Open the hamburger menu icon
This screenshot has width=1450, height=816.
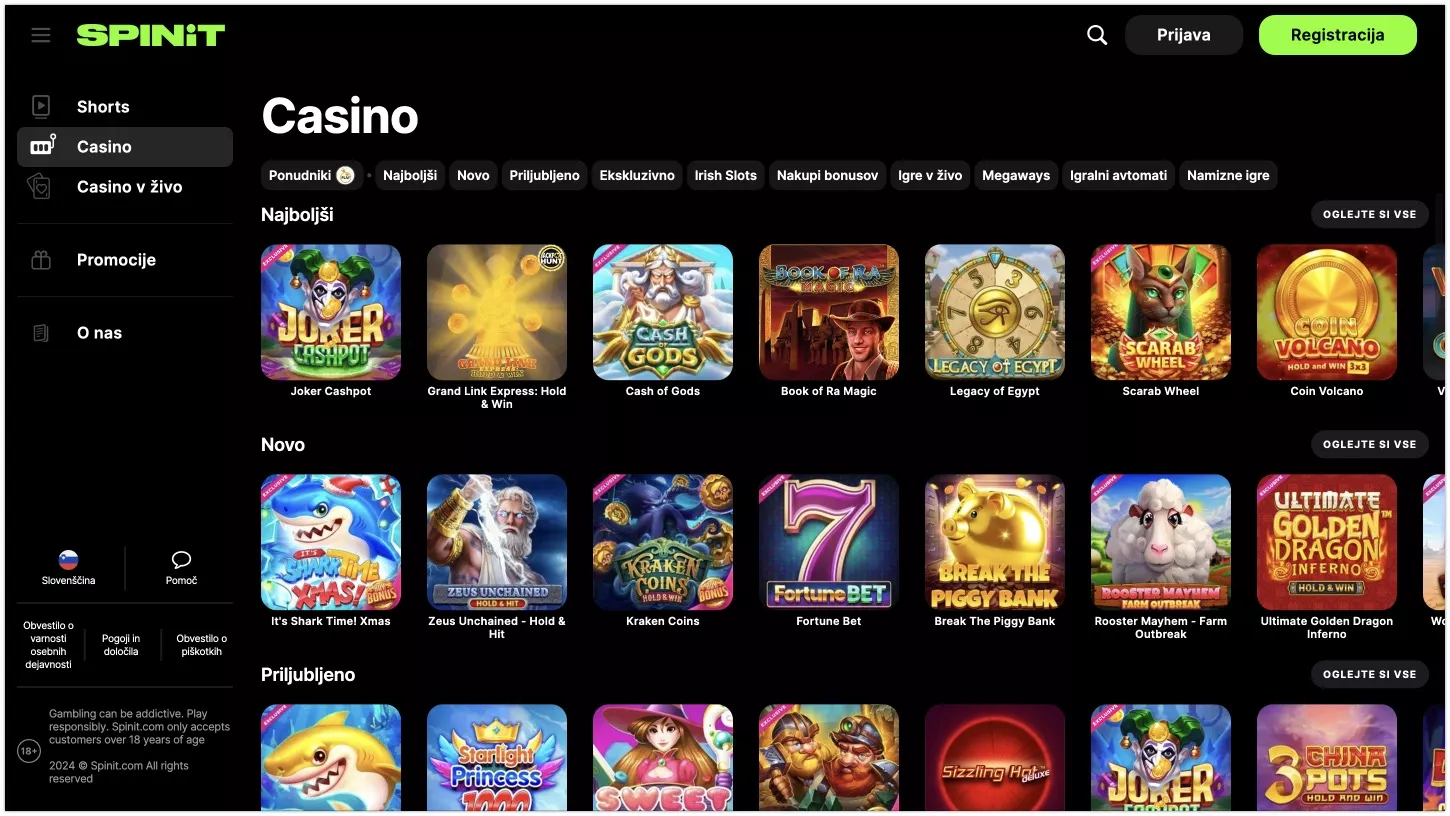(41, 35)
